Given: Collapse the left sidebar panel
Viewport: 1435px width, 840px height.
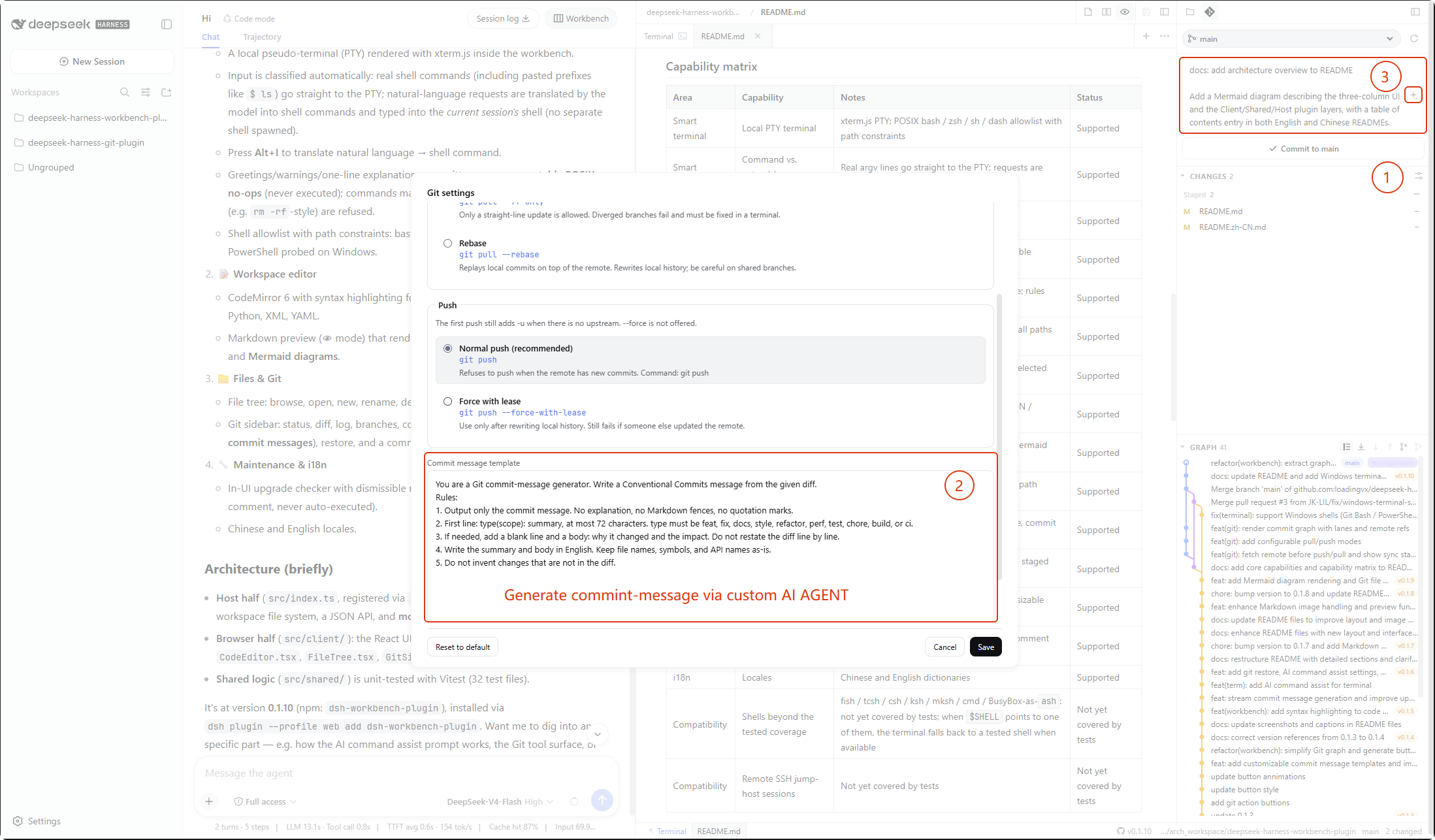Looking at the screenshot, I should coord(167,24).
